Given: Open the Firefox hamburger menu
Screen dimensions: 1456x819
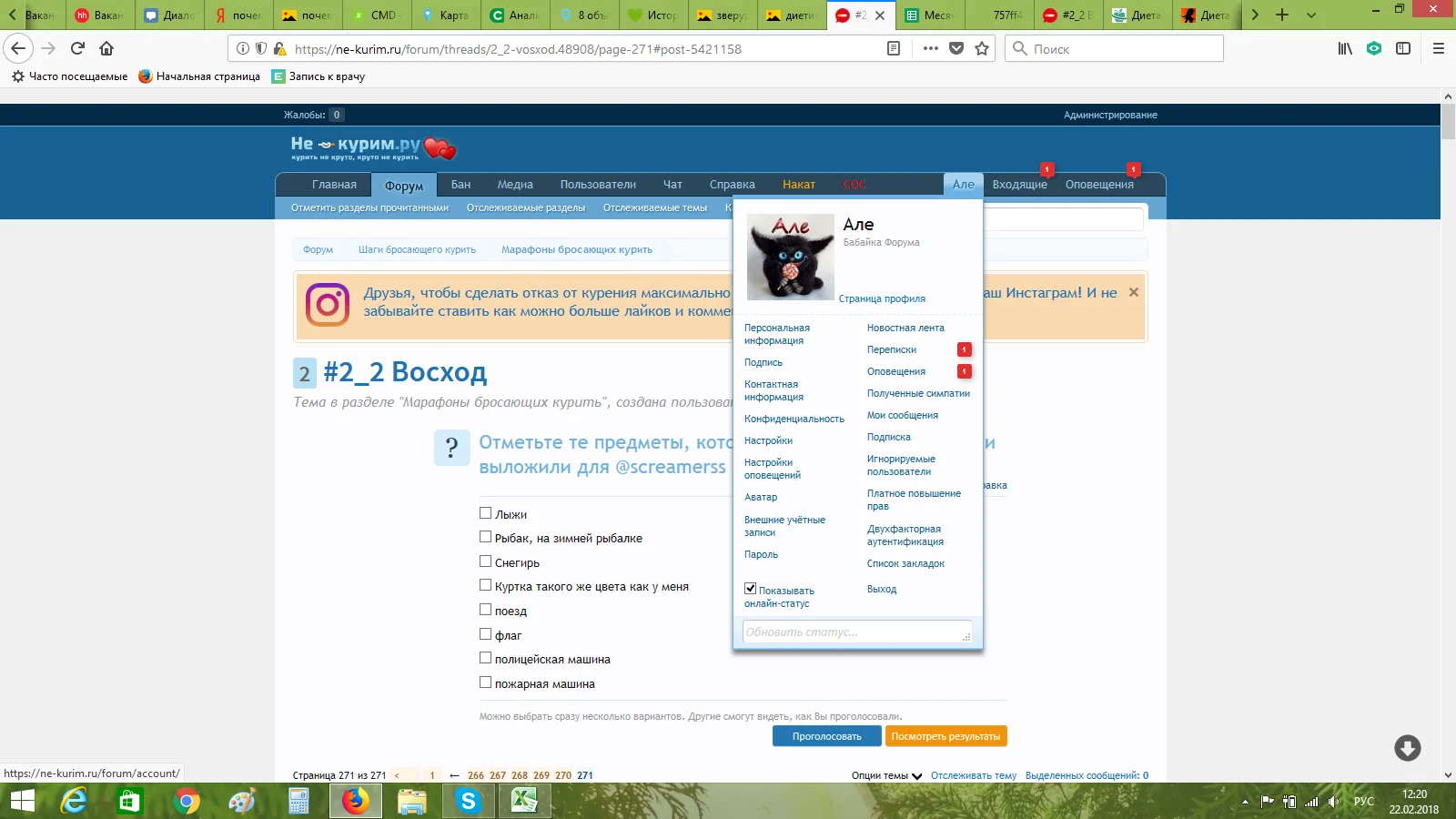Looking at the screenshot, I should click(1439, 48).
